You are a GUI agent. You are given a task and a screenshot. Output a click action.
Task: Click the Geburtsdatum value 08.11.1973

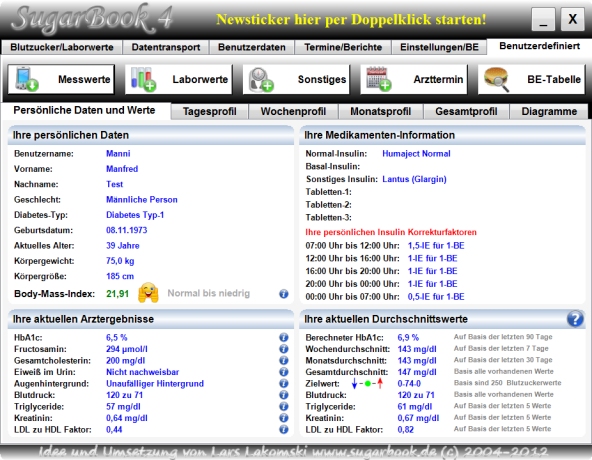[126, 230]
